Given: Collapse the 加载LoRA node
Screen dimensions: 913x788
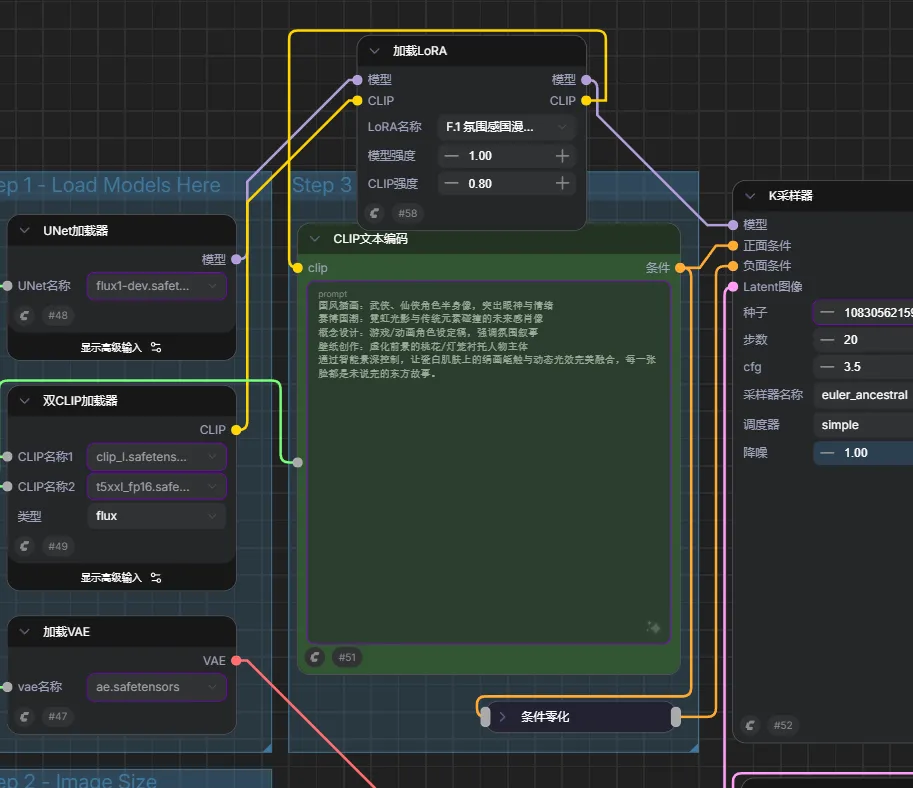Looking at the screenshot, I should (x=374, y=51).
